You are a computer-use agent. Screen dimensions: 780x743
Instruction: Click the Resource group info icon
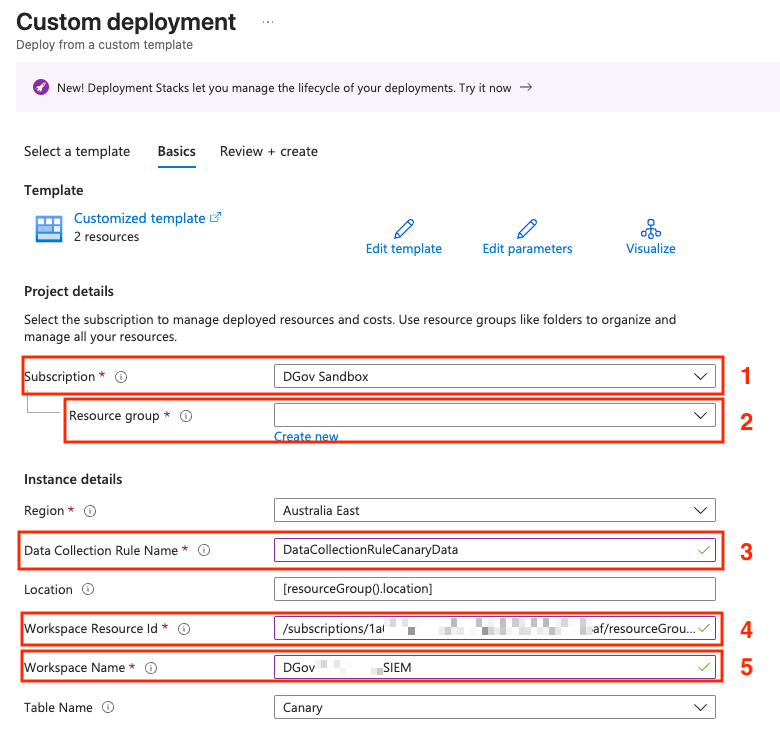point(186,416)
